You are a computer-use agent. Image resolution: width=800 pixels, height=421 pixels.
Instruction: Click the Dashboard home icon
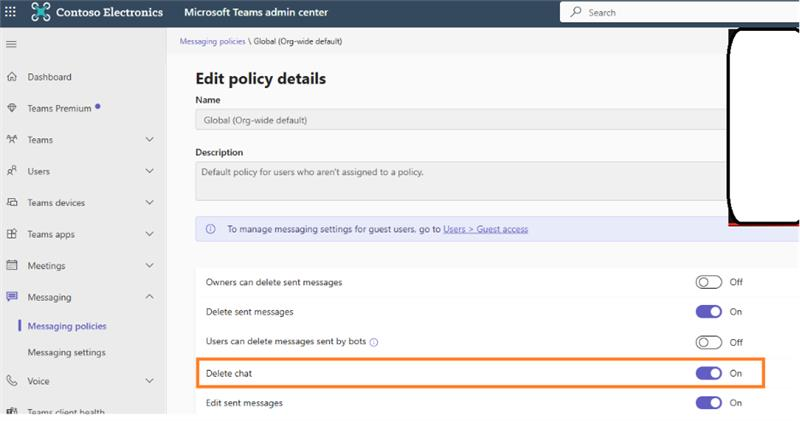tap(12, 77)
